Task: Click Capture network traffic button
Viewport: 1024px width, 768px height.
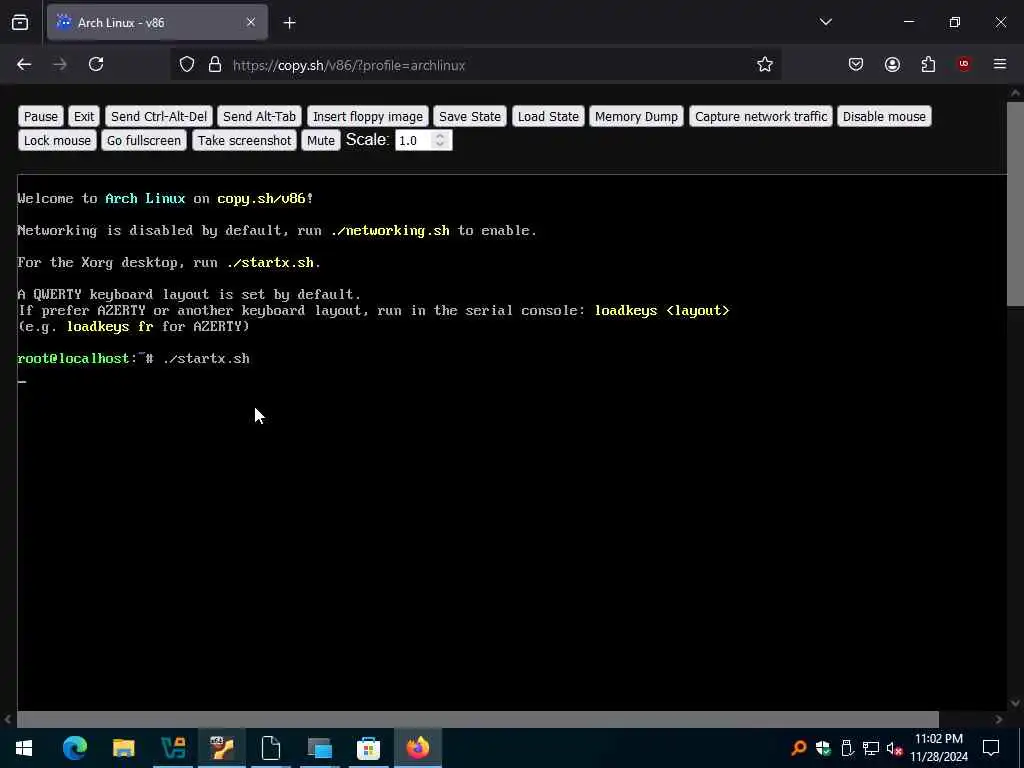Action: (x=761, y=116)
